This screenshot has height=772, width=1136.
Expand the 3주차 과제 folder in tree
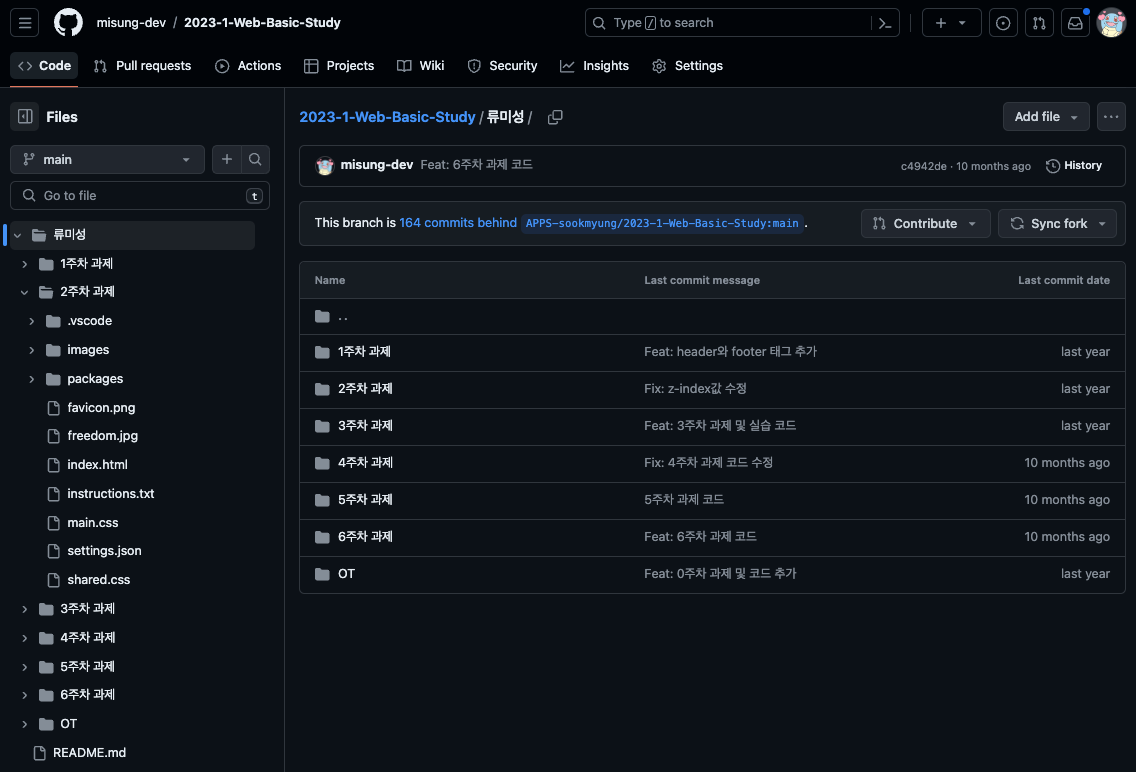click(x=25, y=609)
